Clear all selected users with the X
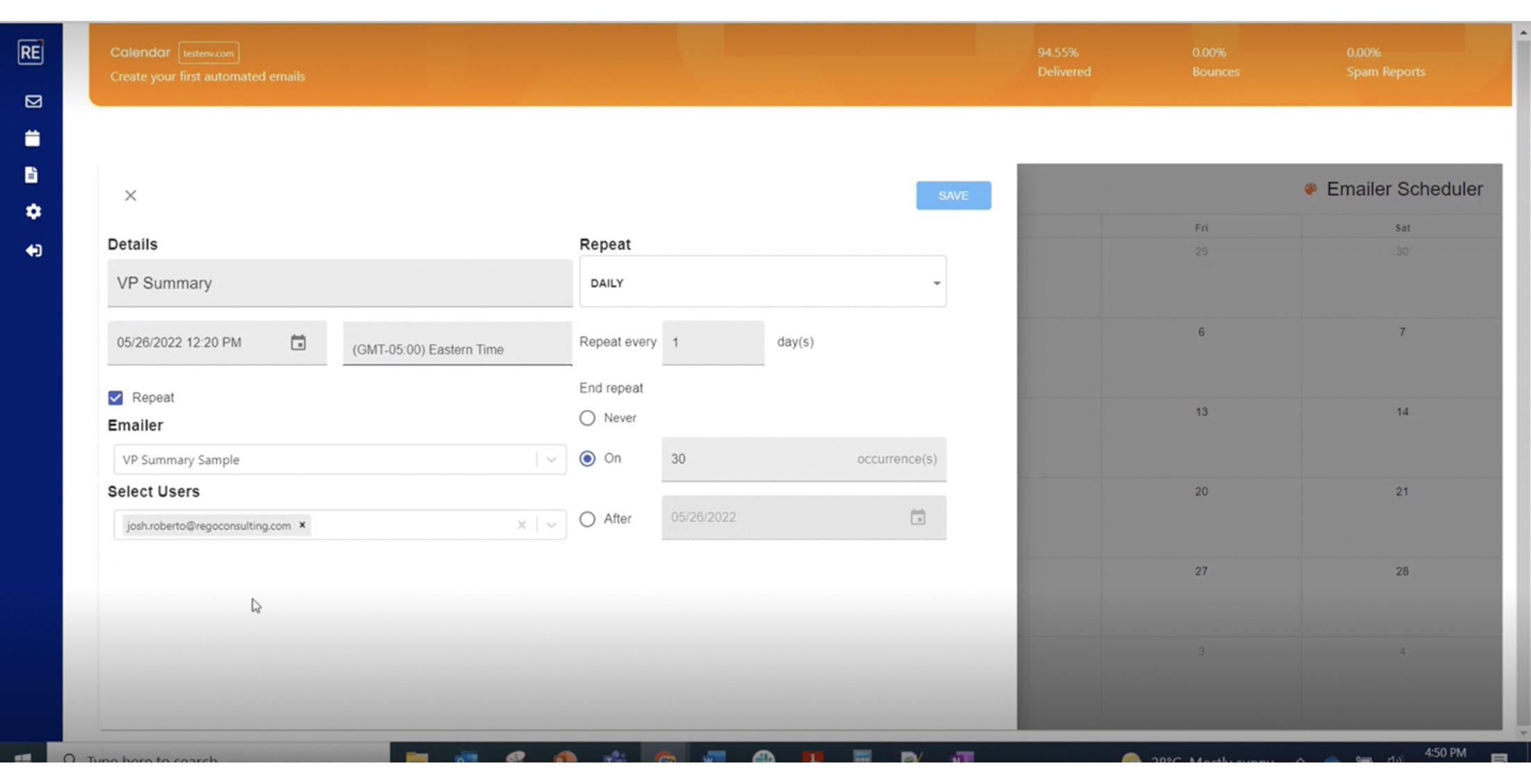 pos(521,525)
